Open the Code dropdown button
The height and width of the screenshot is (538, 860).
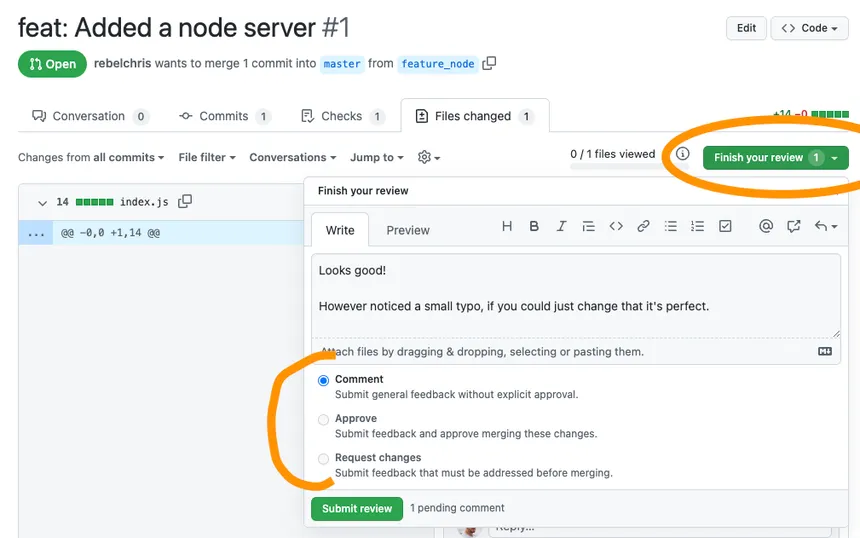pyautogui.click(x=809, y=28)
